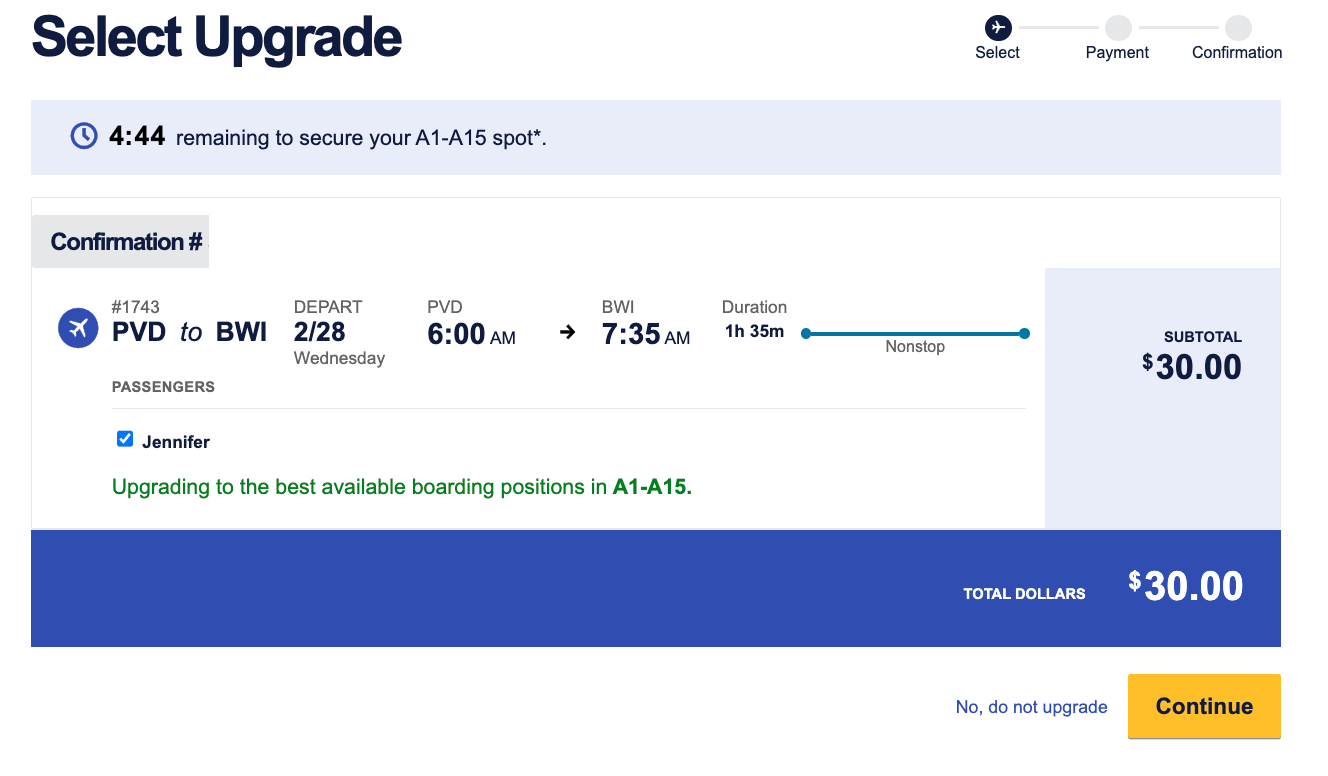
Task: Click the Jennifer passenger name label
Action: pyautogui.click(x=176, y=441)
